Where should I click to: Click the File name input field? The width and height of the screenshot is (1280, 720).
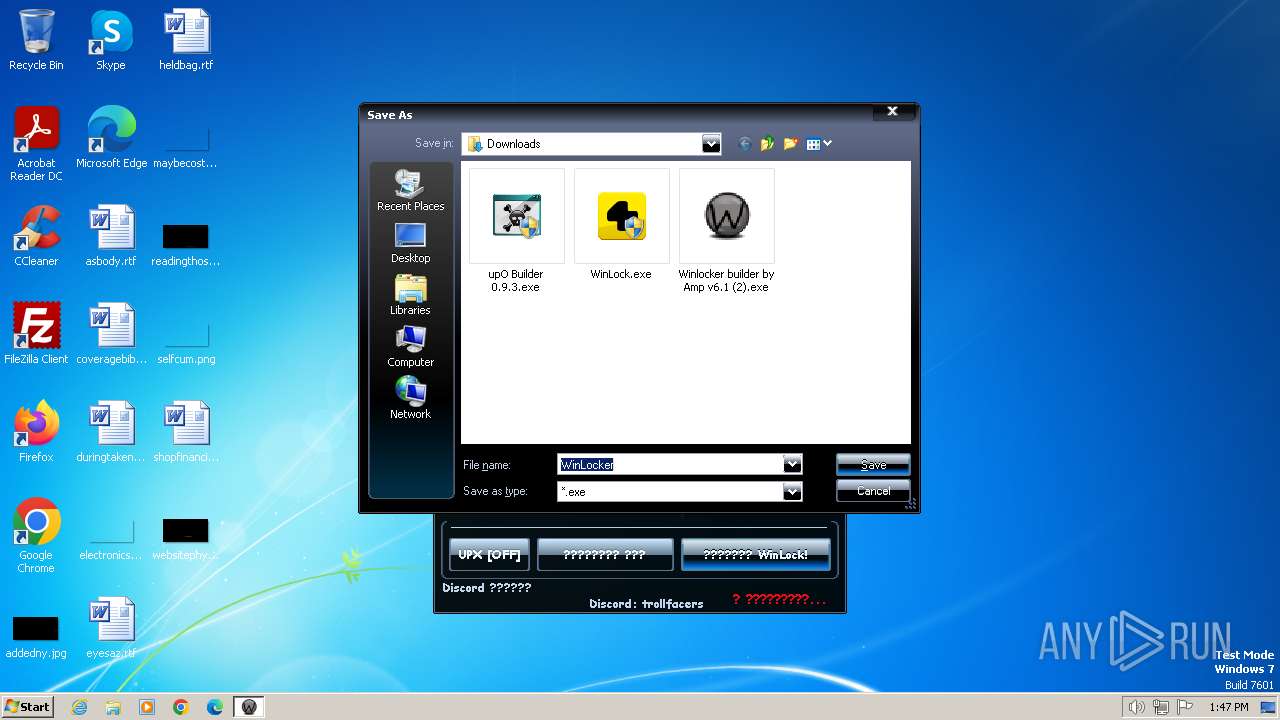pyautogui.click(x=670, y=464)
